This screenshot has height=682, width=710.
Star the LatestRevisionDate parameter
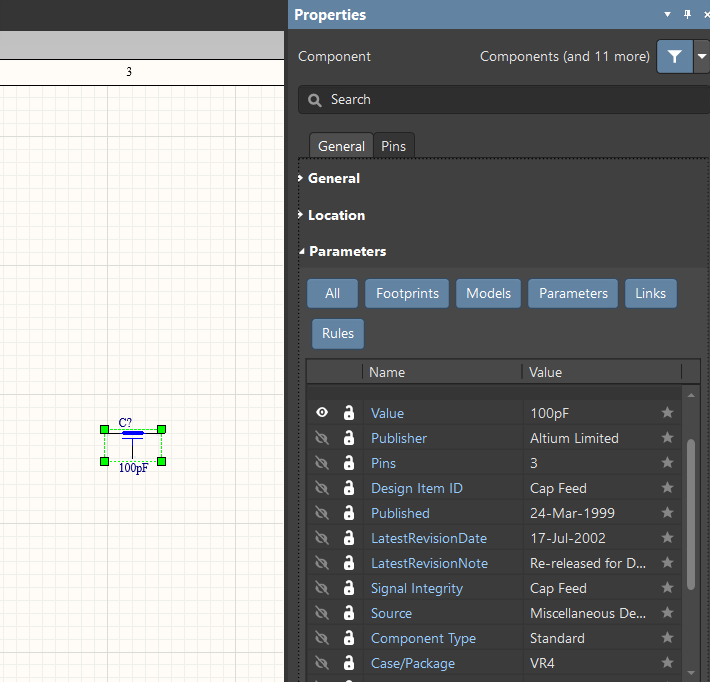tap(667, 537)
